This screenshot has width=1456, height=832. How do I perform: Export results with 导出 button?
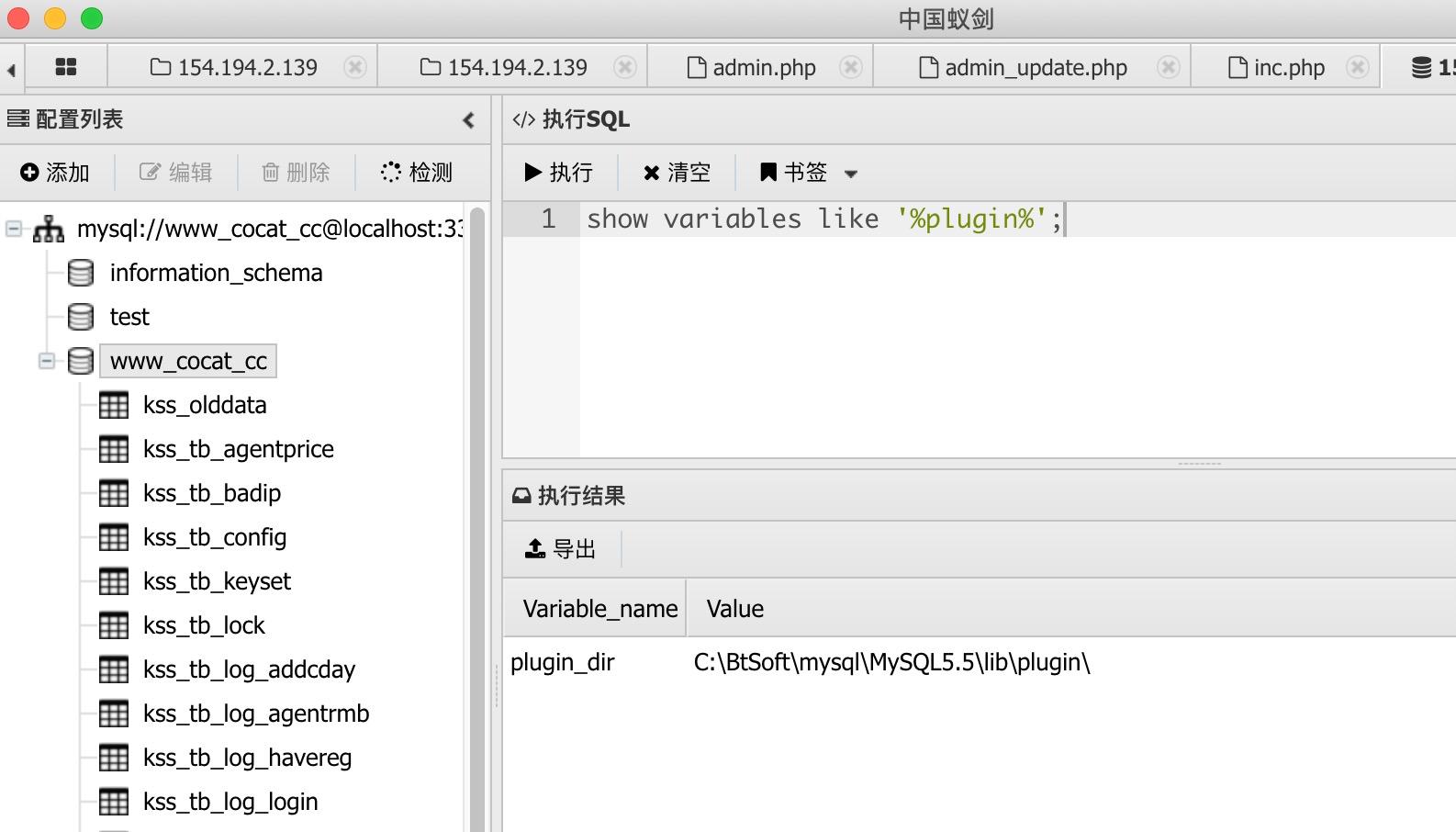point(561,549)
